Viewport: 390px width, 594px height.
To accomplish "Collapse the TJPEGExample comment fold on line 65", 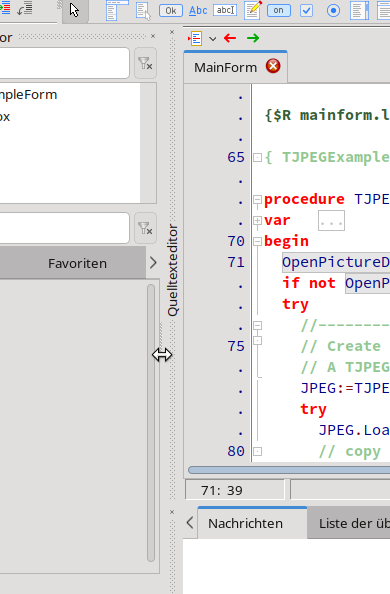I will click(257, 157).
